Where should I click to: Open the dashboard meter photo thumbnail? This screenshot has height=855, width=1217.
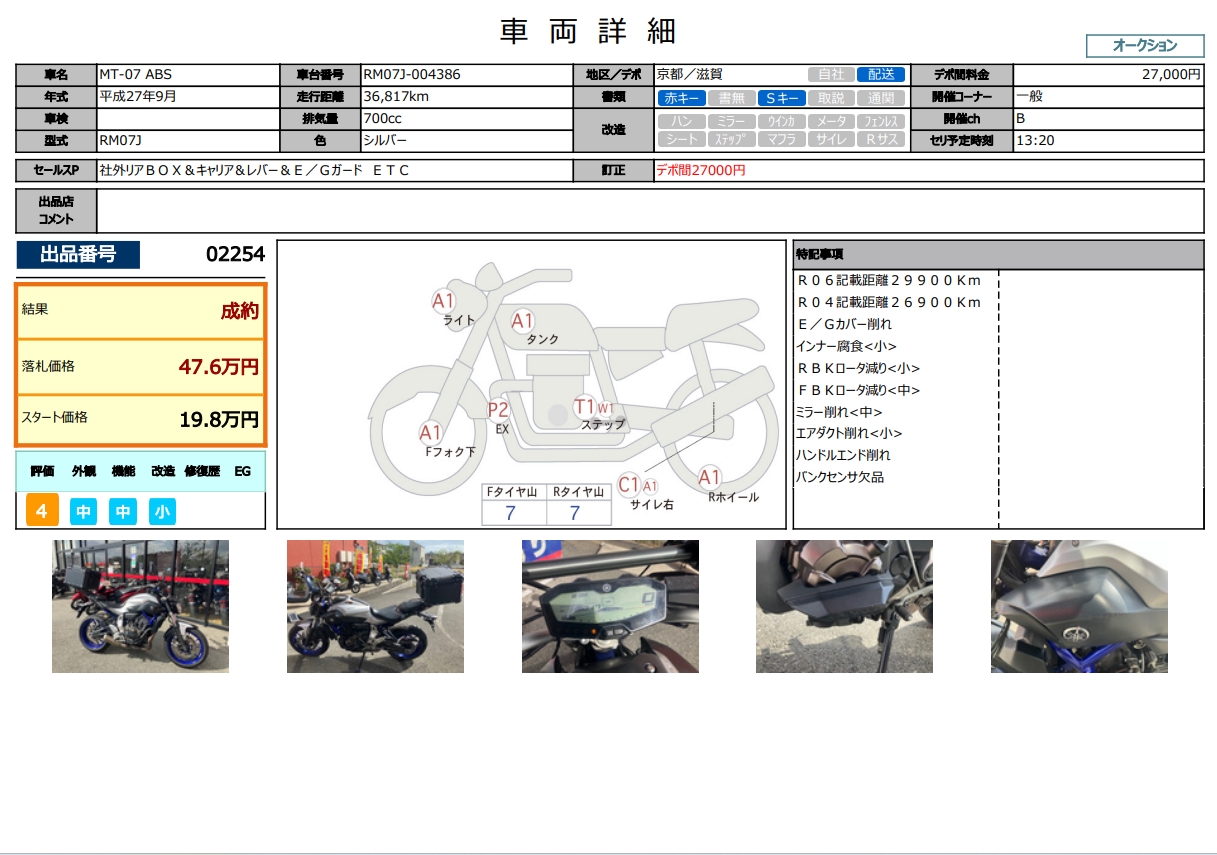point(610,606)
